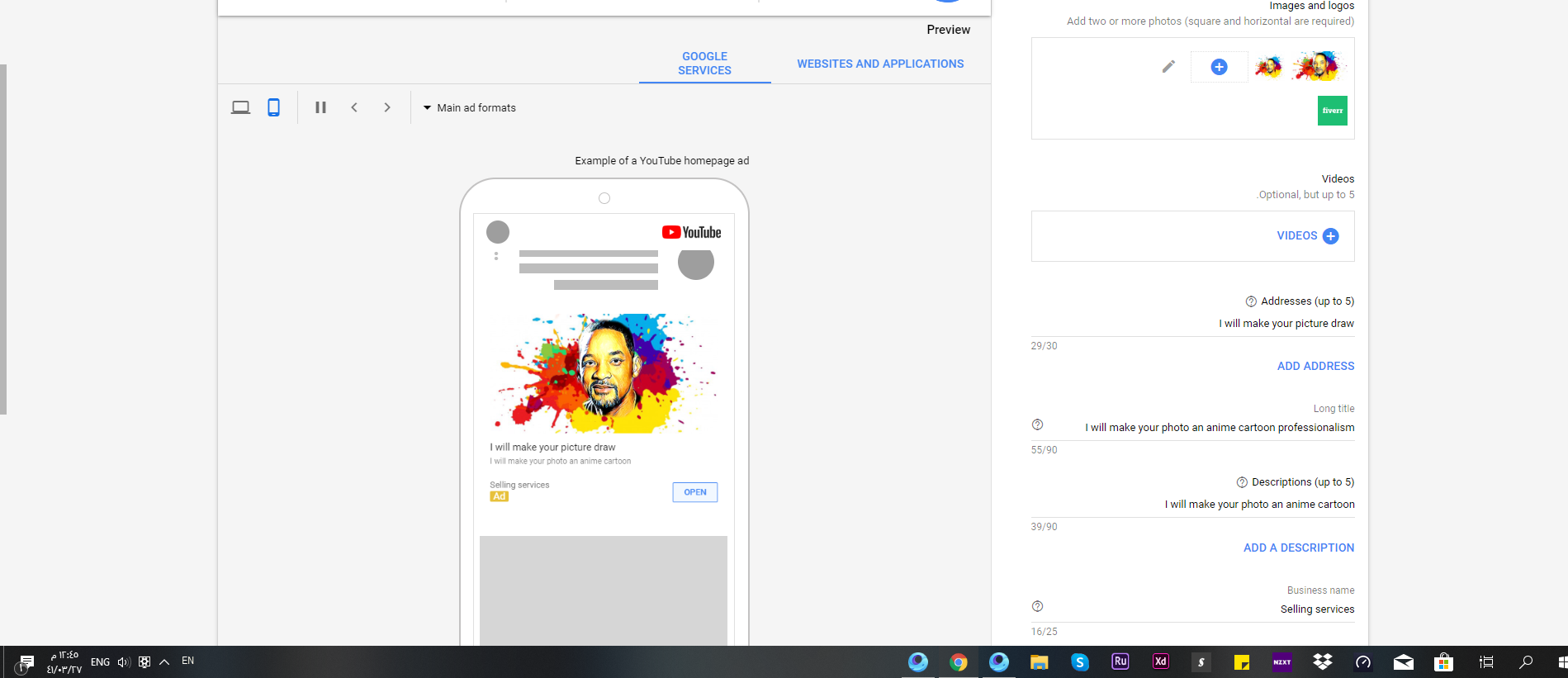The width and height of the screenshot is (1568, 678).
Task: Go to next ad preview
Action: pyautogui.click(x=387, y=107)
